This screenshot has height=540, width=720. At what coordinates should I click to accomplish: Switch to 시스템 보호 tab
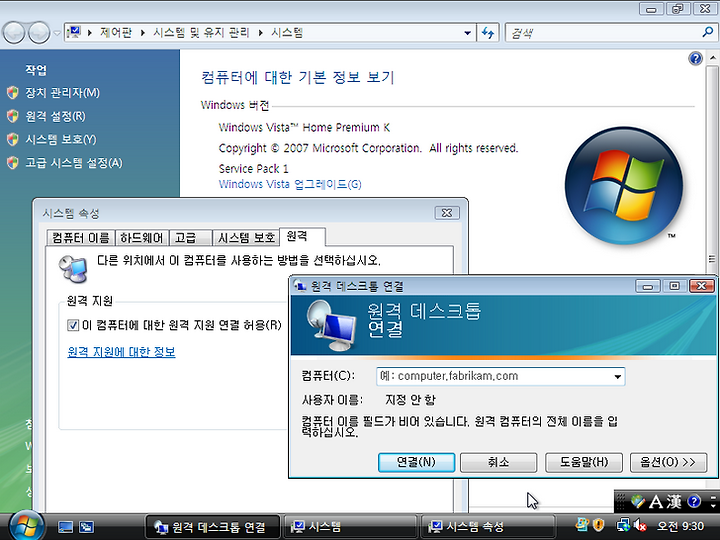[246, 237]
